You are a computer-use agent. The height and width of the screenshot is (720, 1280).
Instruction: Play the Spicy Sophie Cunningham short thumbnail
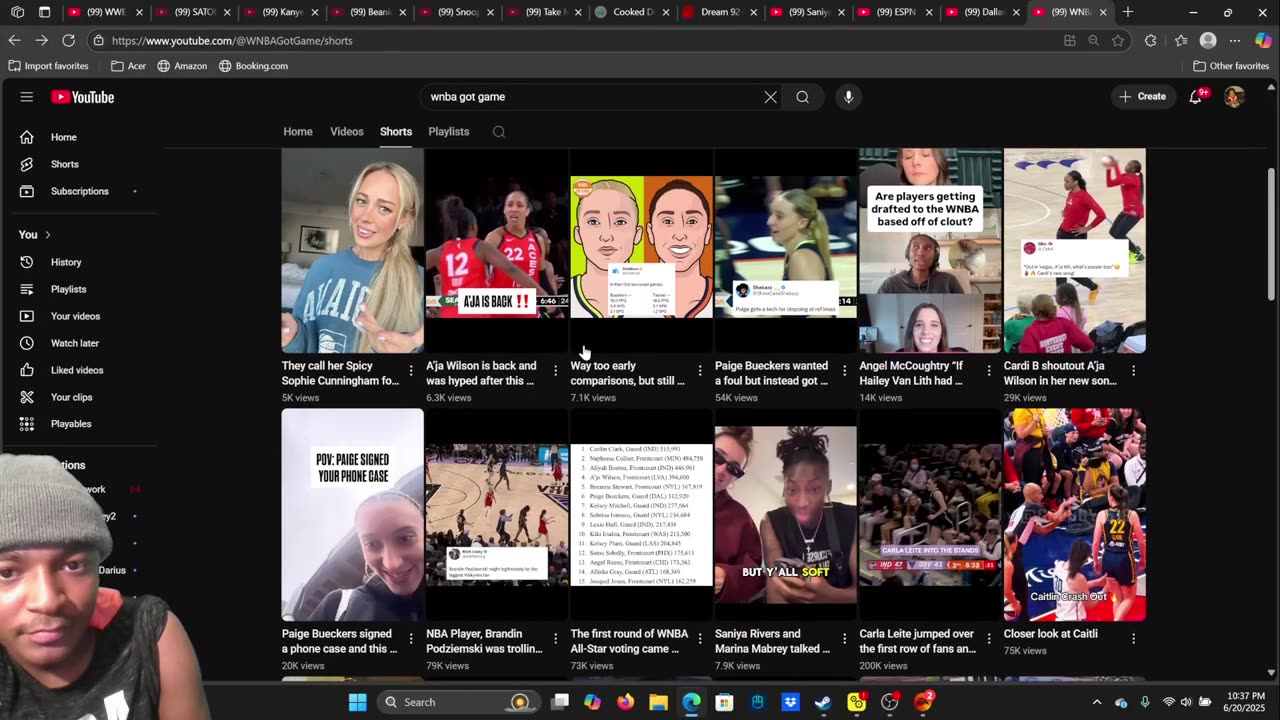352,251
